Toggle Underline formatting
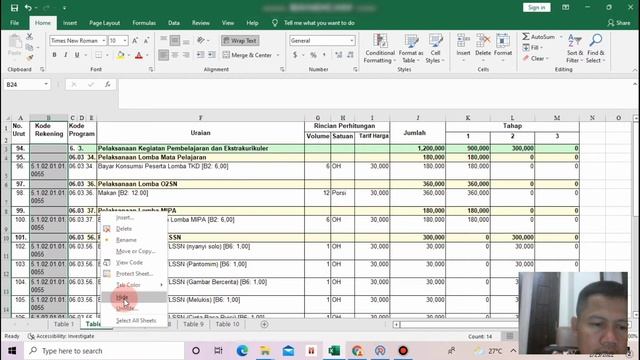 click(77, 55)
